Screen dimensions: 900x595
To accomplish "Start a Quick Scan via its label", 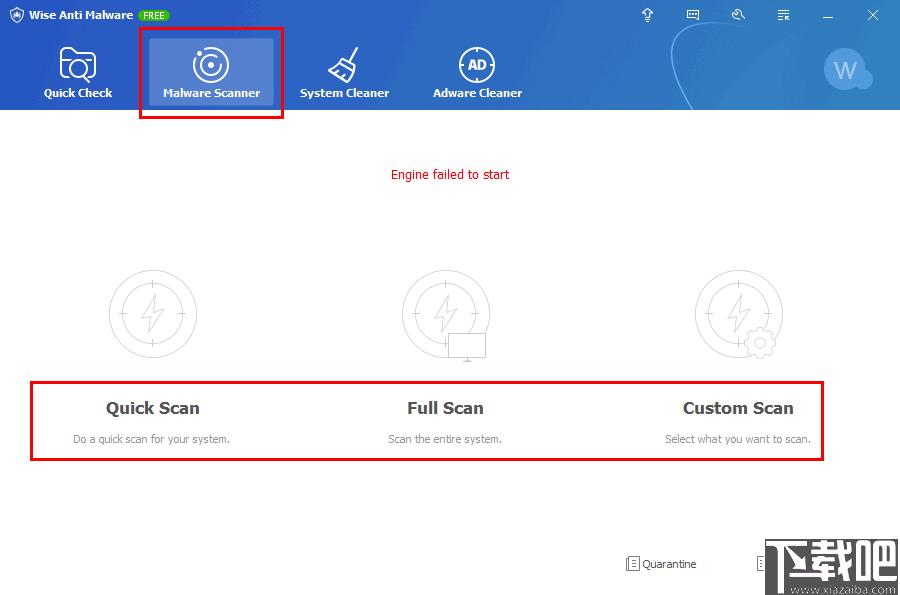I will (153, 408).
